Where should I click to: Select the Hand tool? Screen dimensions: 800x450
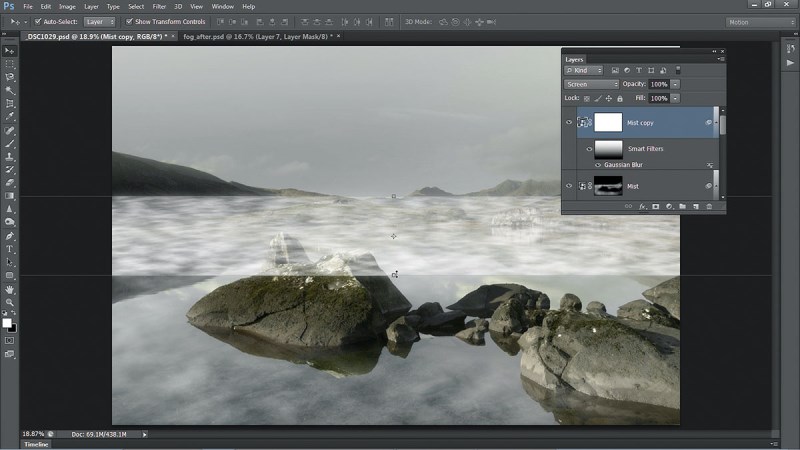10,289
